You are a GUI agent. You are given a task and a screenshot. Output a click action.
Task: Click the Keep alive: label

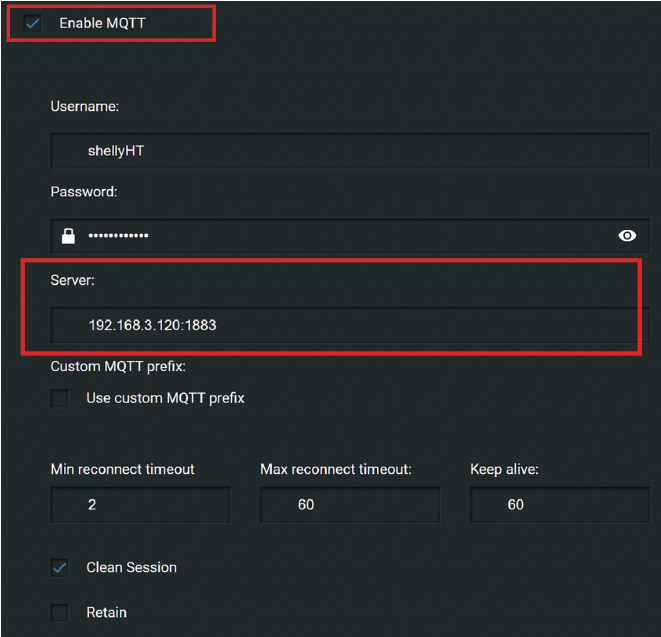coord(504,469)
